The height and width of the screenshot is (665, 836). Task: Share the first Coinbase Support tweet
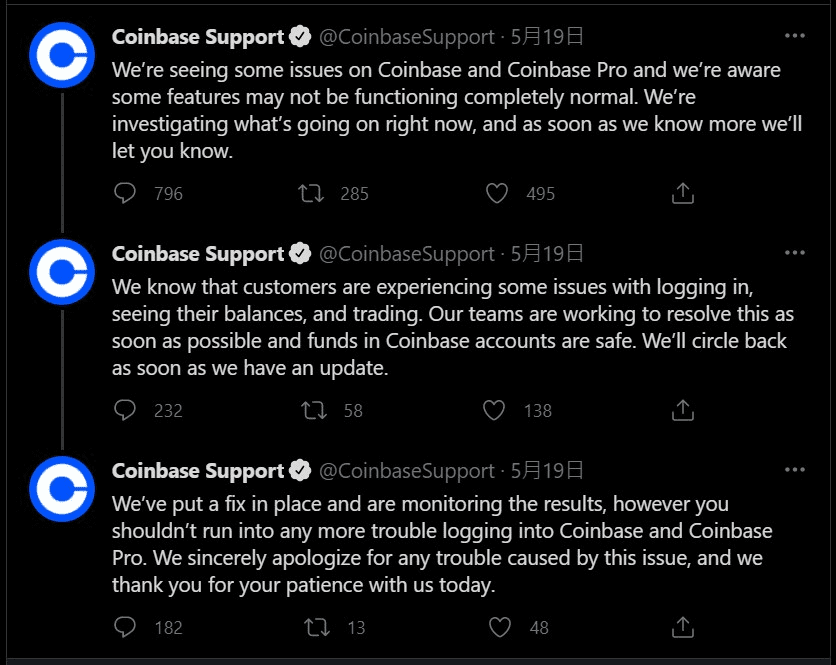pos(683,193)
